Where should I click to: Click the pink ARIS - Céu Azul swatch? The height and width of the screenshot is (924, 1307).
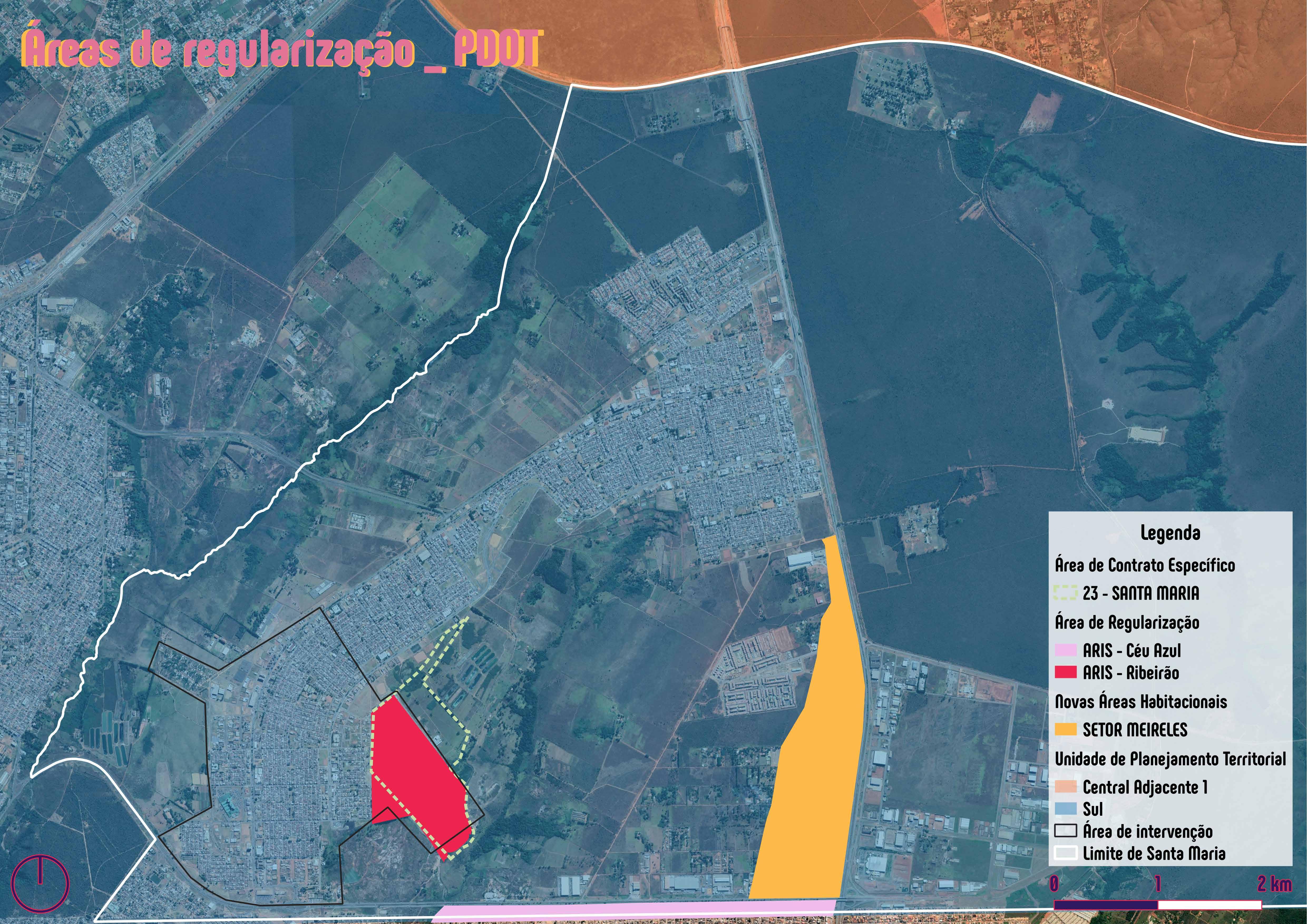pos(1066,650)
